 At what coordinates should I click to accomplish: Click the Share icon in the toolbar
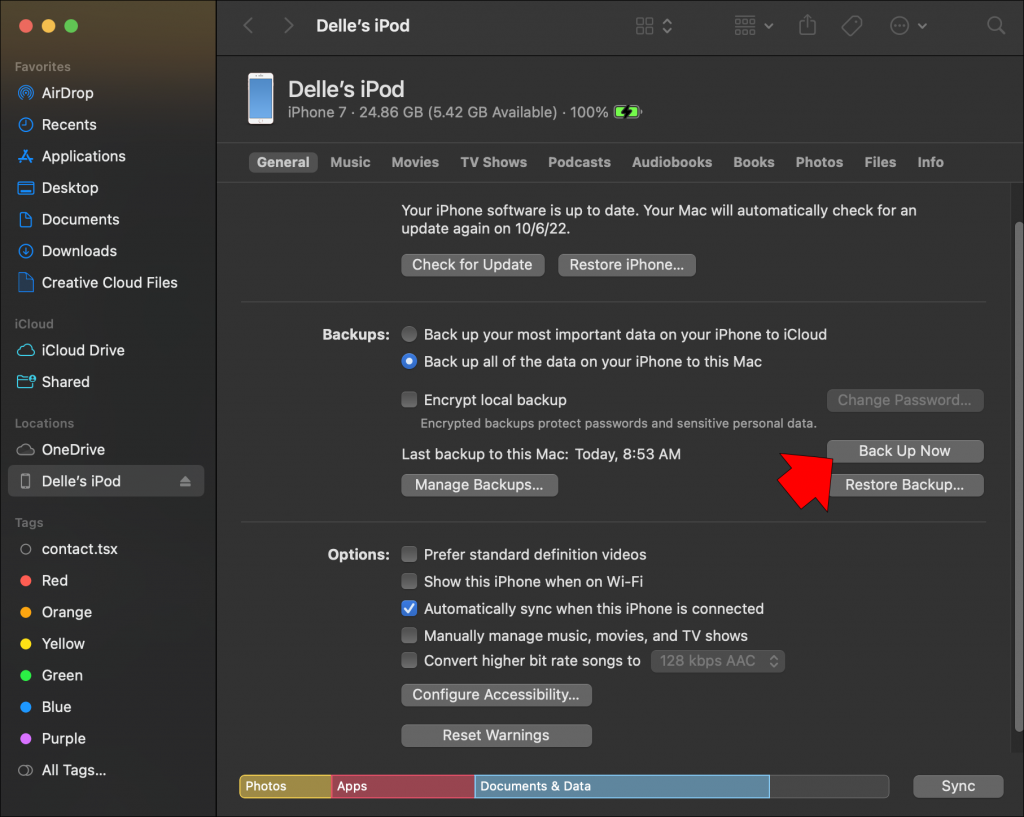pyautogui.click(x=807, y=25)
